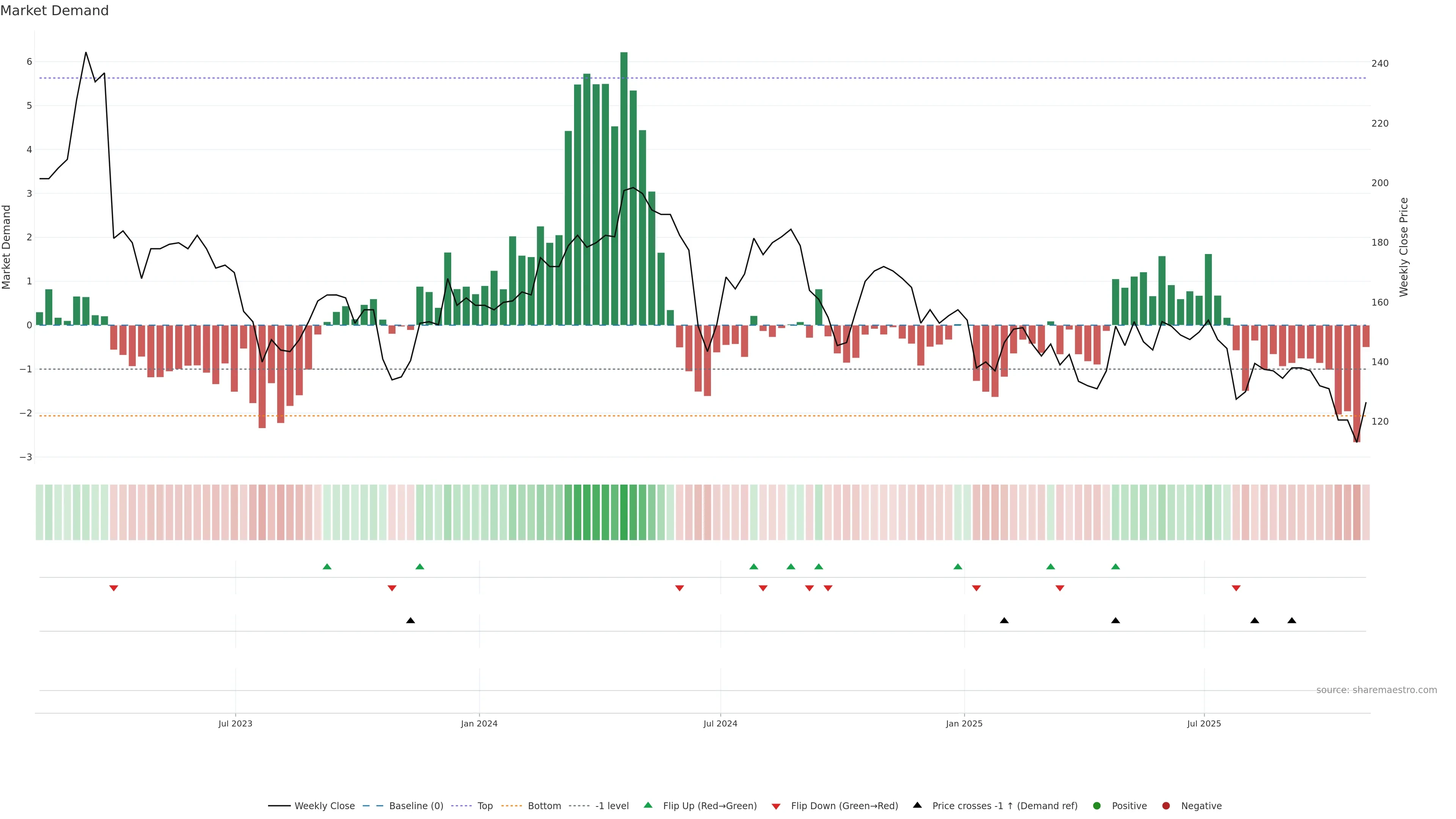Click the leftmost green flip-up marker
The height and width of the screenshot is (819, 1456).
327,566
